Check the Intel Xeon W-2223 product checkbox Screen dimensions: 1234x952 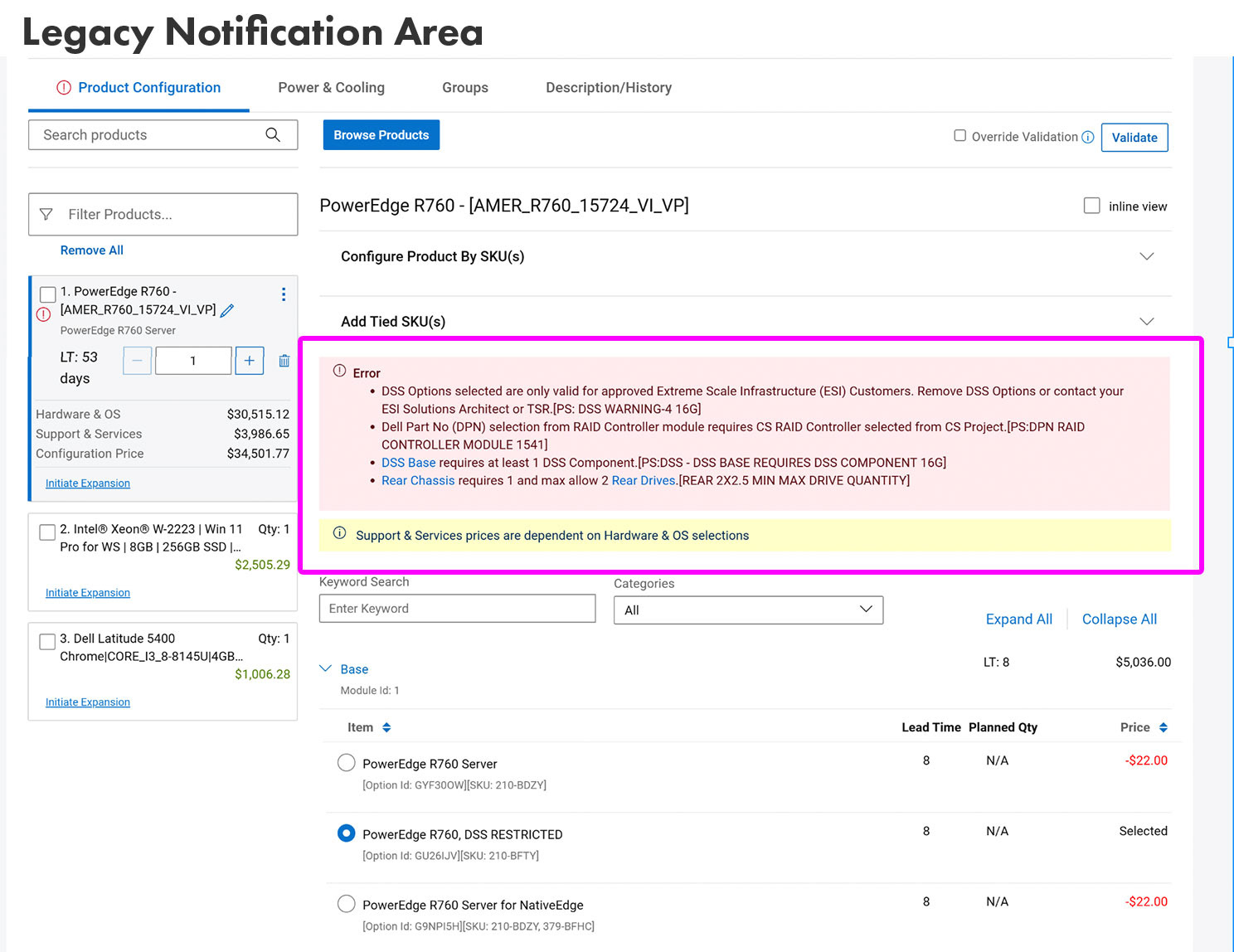point(48,532)
